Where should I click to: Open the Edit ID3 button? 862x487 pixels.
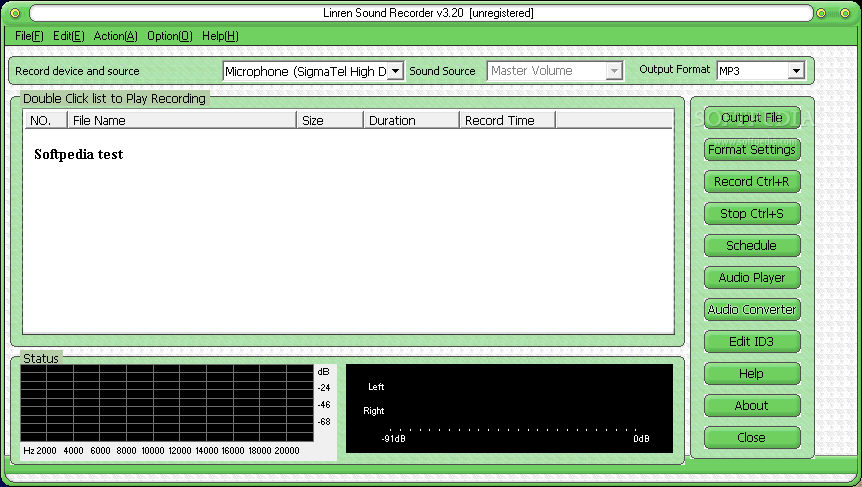pyautogui.click(x=752, y=341)
